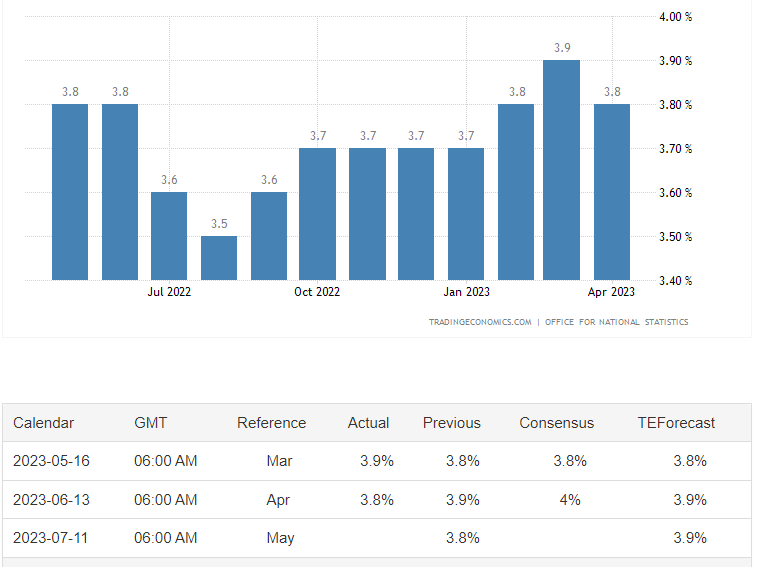The image size is (766, 567).
Task: Click the Jan 2023 bar showing 3.7
Action: (466, 214)
